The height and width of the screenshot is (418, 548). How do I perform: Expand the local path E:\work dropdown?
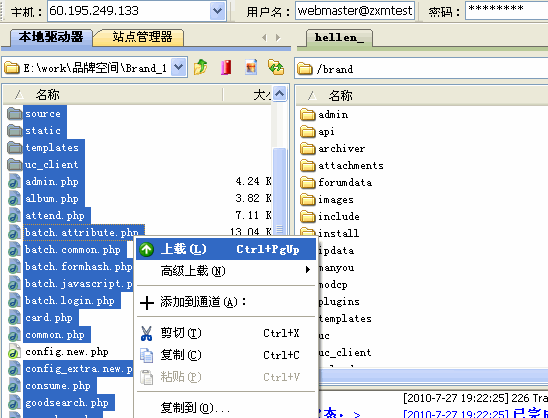pyautogui.click(x=179, y=67)
